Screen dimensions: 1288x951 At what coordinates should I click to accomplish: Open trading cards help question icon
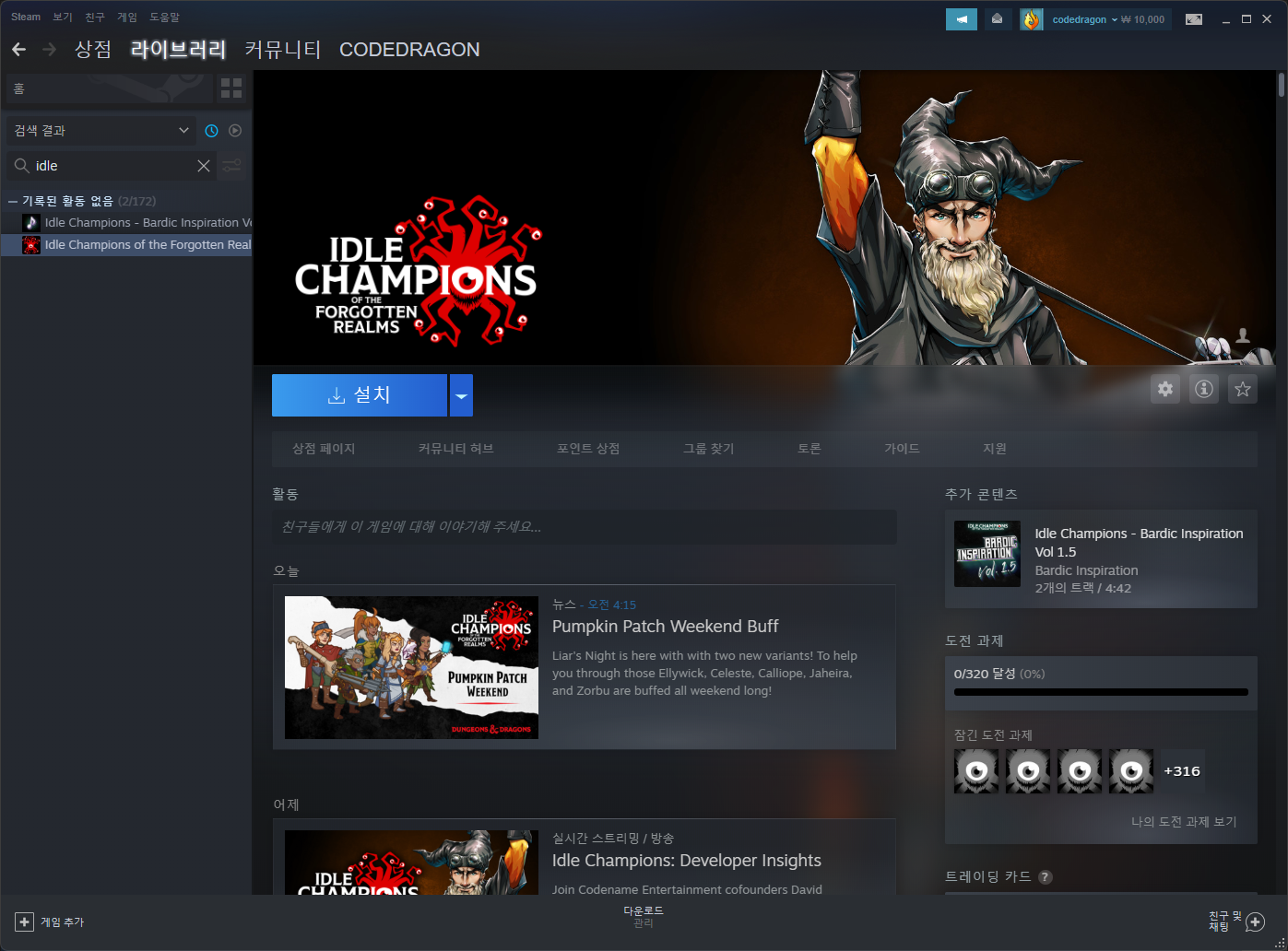[1046, 877]
